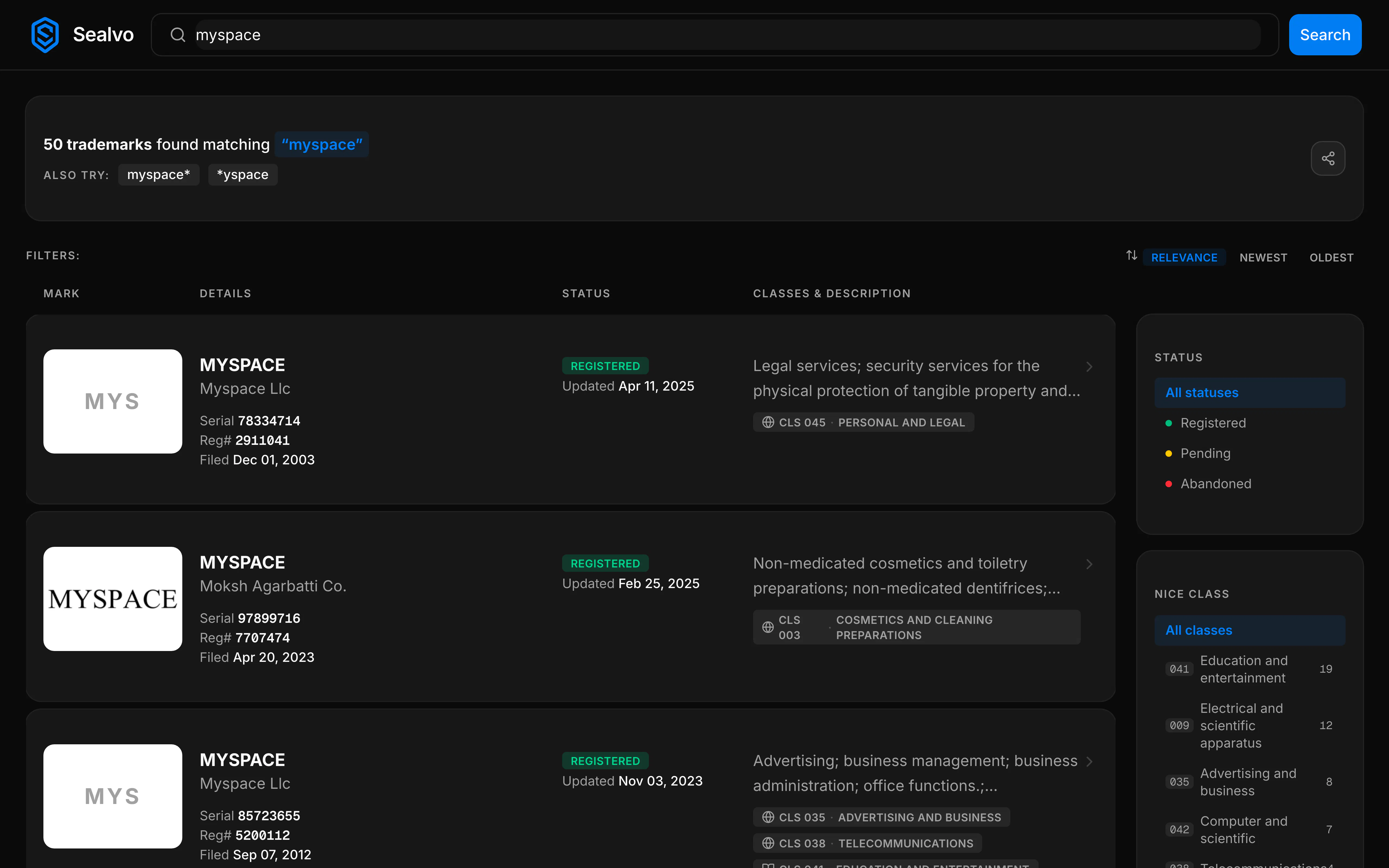The height and width of the screenshot is (868, 1389).
Task: Click the Sealvo shield logo
Action: tap(45, 34)
